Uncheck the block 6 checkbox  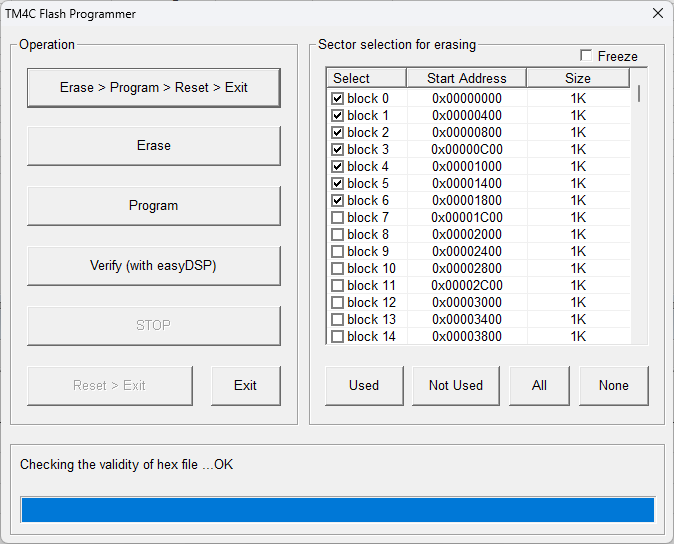coord(337,201)
